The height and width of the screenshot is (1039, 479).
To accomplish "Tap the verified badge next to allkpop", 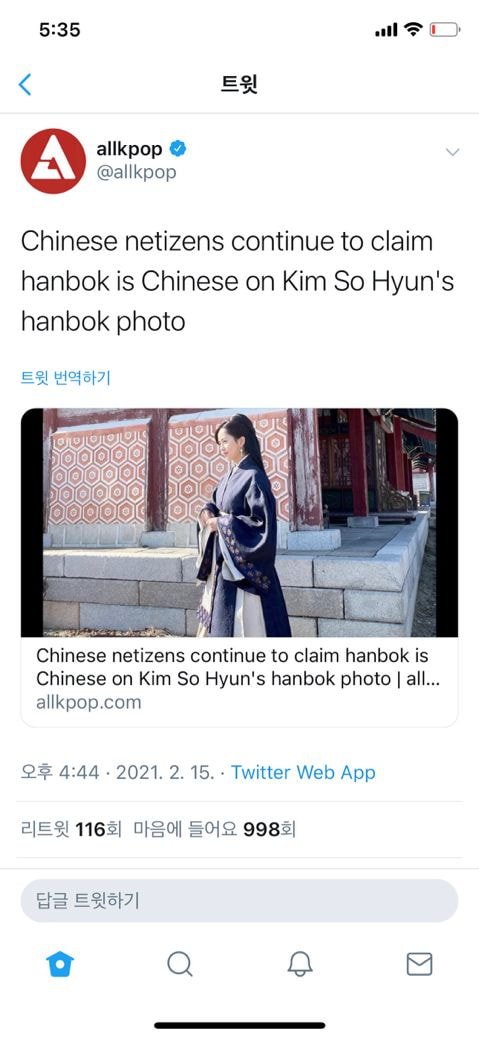I will (x=178, y=149).
